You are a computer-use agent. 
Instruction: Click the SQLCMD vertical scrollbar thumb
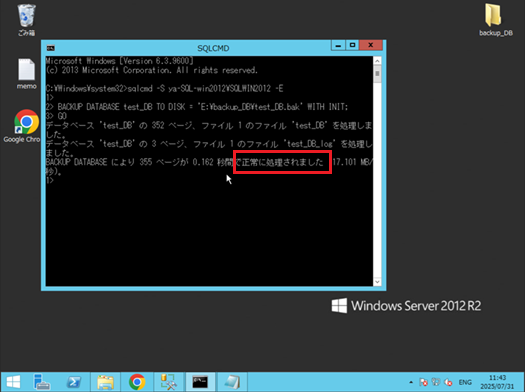(377, 74)
